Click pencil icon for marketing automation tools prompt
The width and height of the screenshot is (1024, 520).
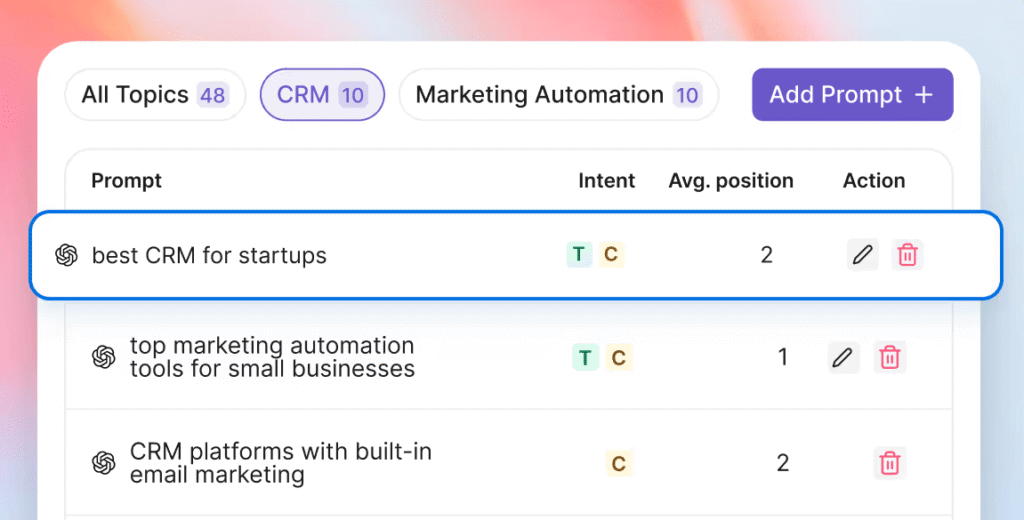click(x=844, y=357)
